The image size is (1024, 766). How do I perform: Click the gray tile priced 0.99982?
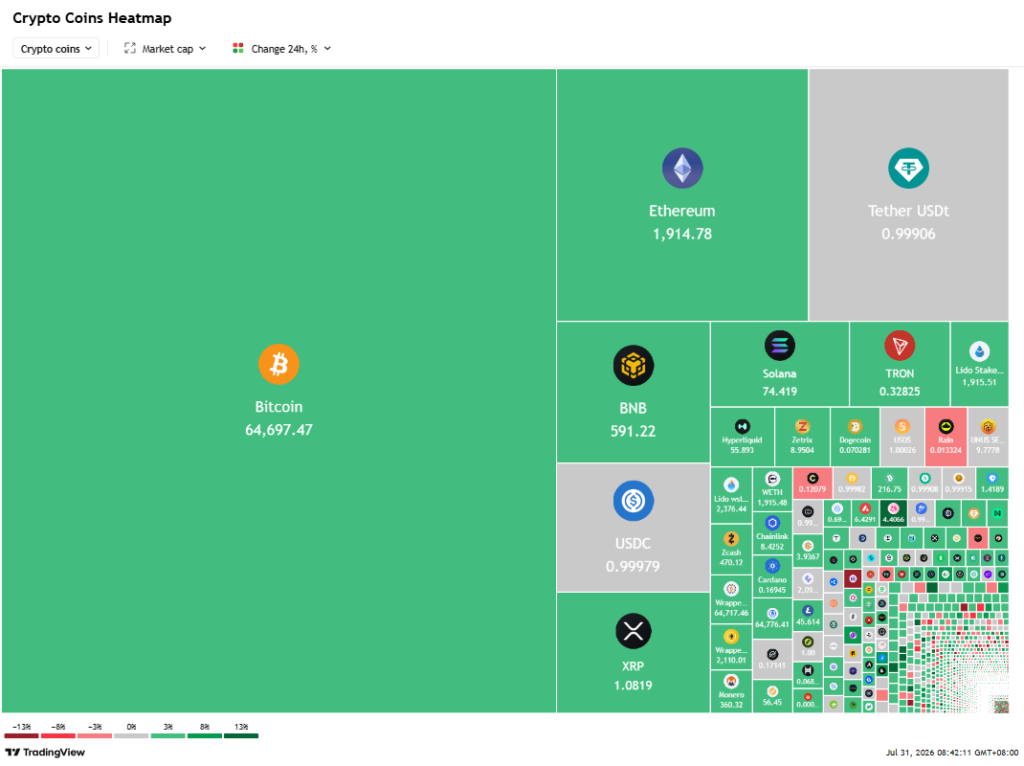pyautogui.click(x=852, y=483)
